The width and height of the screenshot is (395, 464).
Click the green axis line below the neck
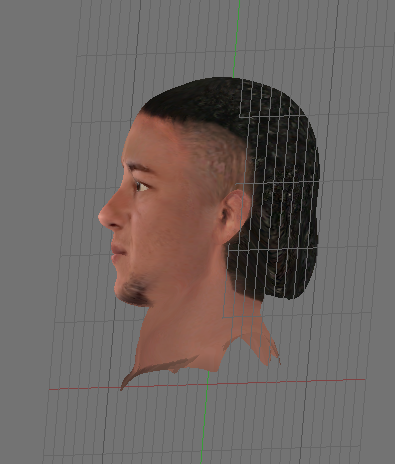(204, 420)
